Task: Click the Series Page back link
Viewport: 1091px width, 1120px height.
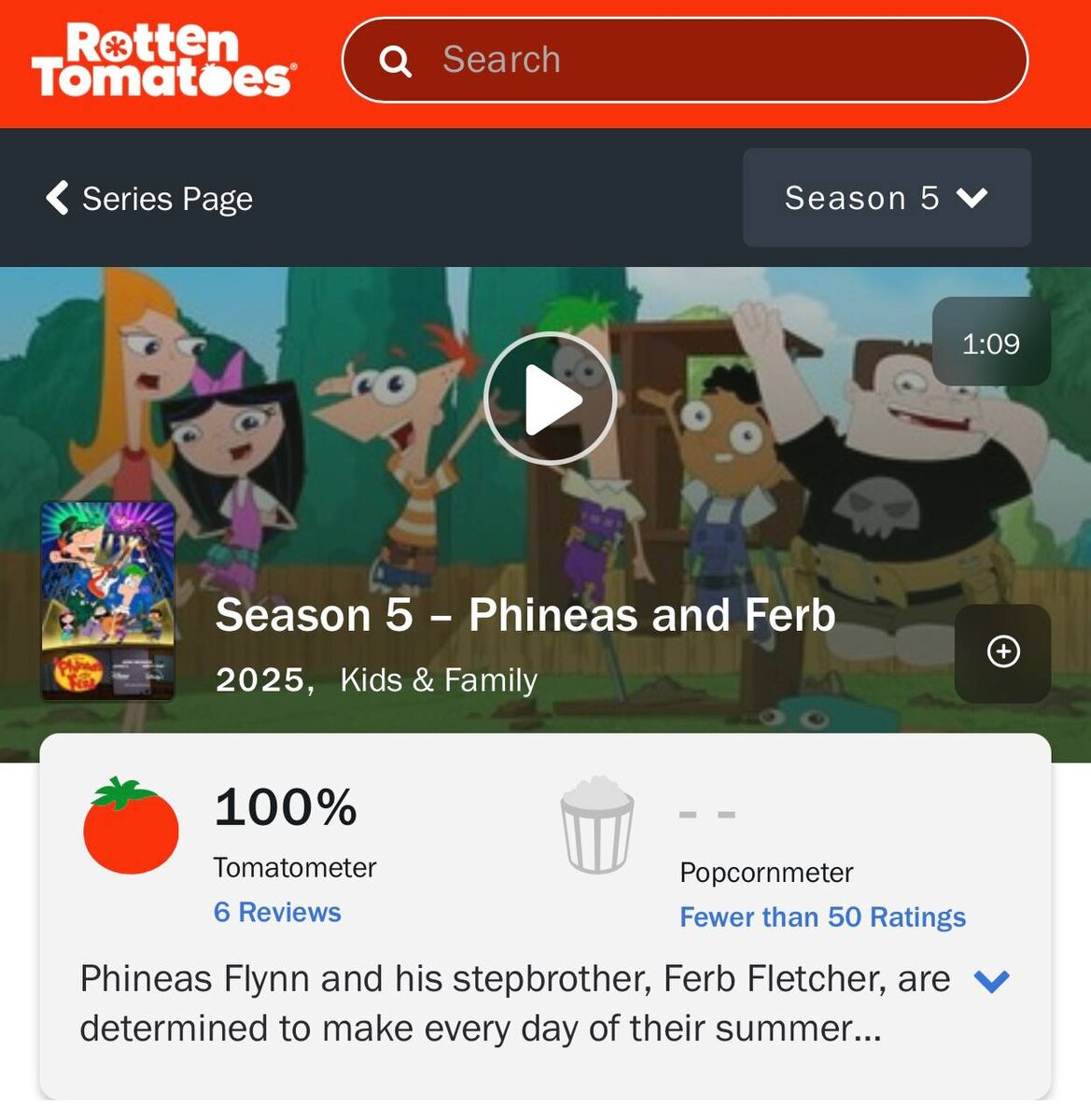Action: 149,198
